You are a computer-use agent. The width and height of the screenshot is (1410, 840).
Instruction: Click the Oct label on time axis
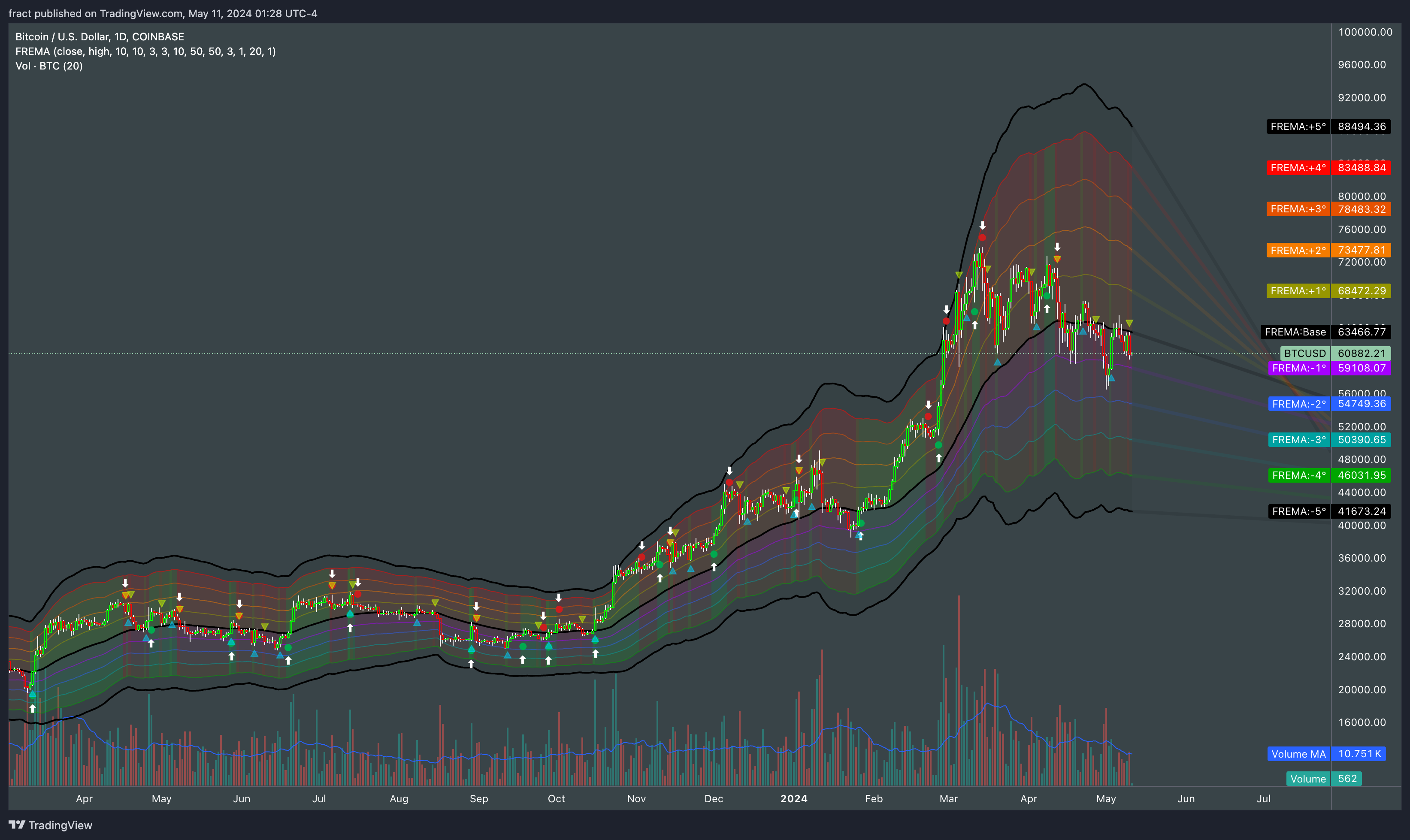point(557,799)
